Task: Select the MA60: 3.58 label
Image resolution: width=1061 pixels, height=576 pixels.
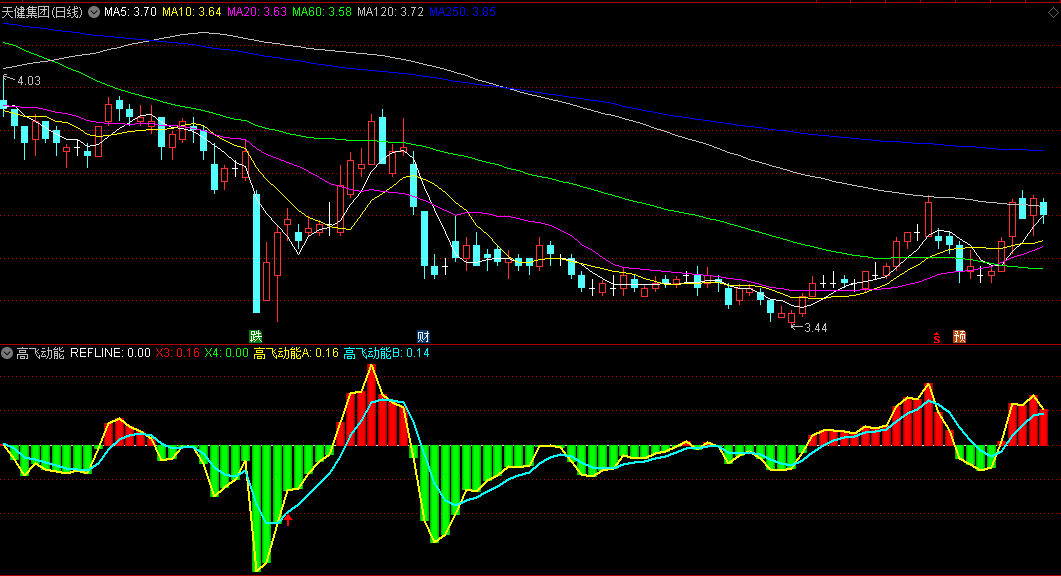Action: 321,12
